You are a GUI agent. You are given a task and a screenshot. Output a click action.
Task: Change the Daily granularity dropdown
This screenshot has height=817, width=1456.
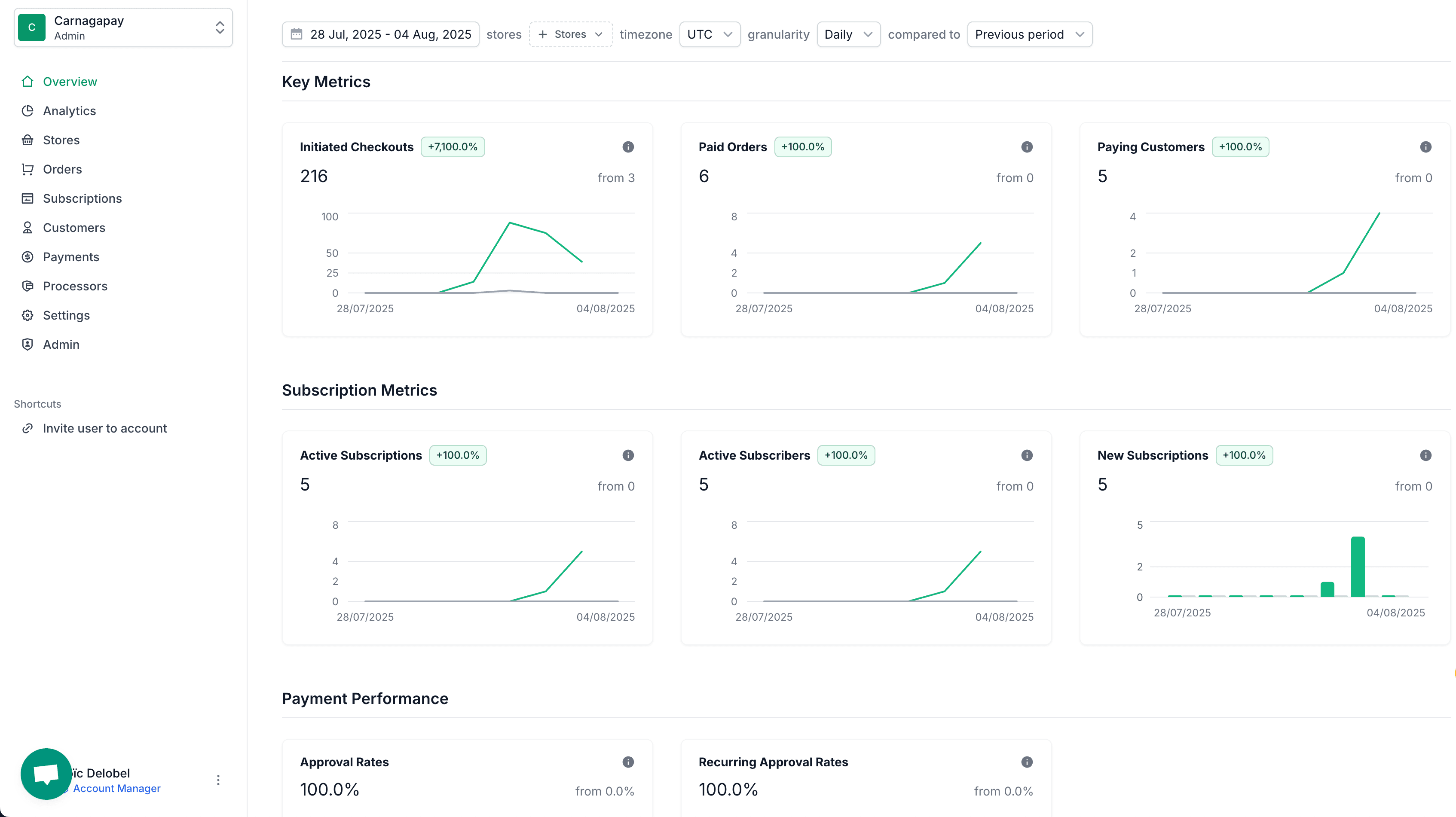pos(848,34)
